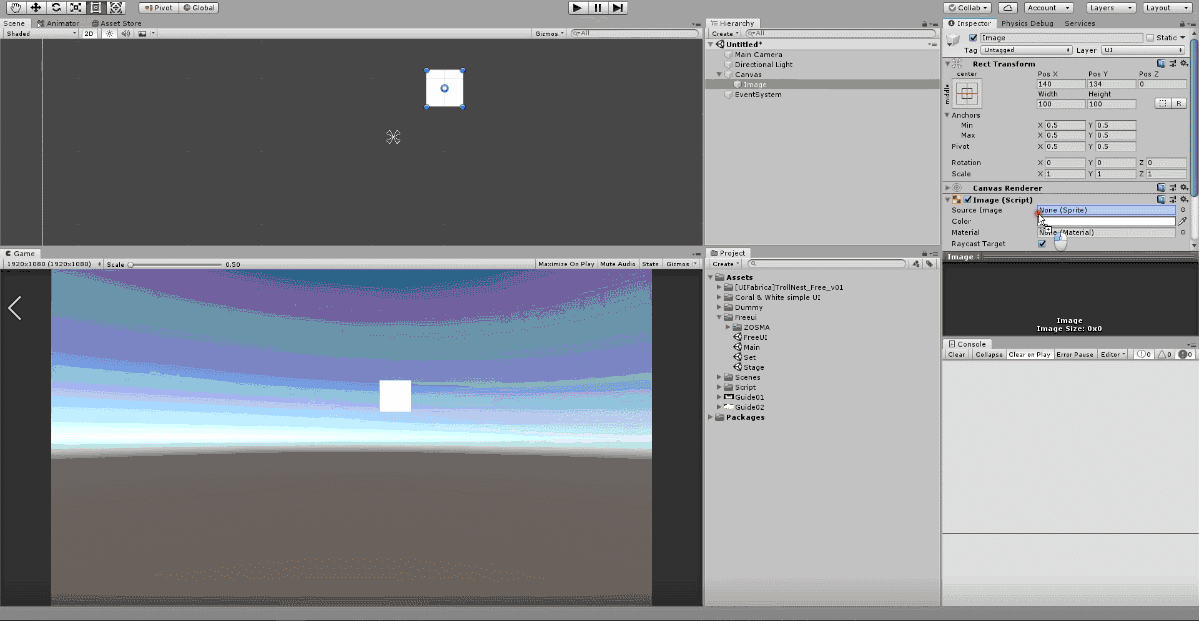This screenshot has height=621, width=1199.
Task: Open Shaded draw mode dropdown
Action: pos(41,34)
